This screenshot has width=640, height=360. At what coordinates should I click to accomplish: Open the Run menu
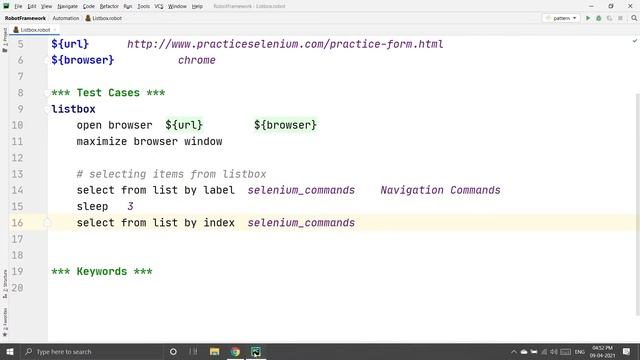128,7
